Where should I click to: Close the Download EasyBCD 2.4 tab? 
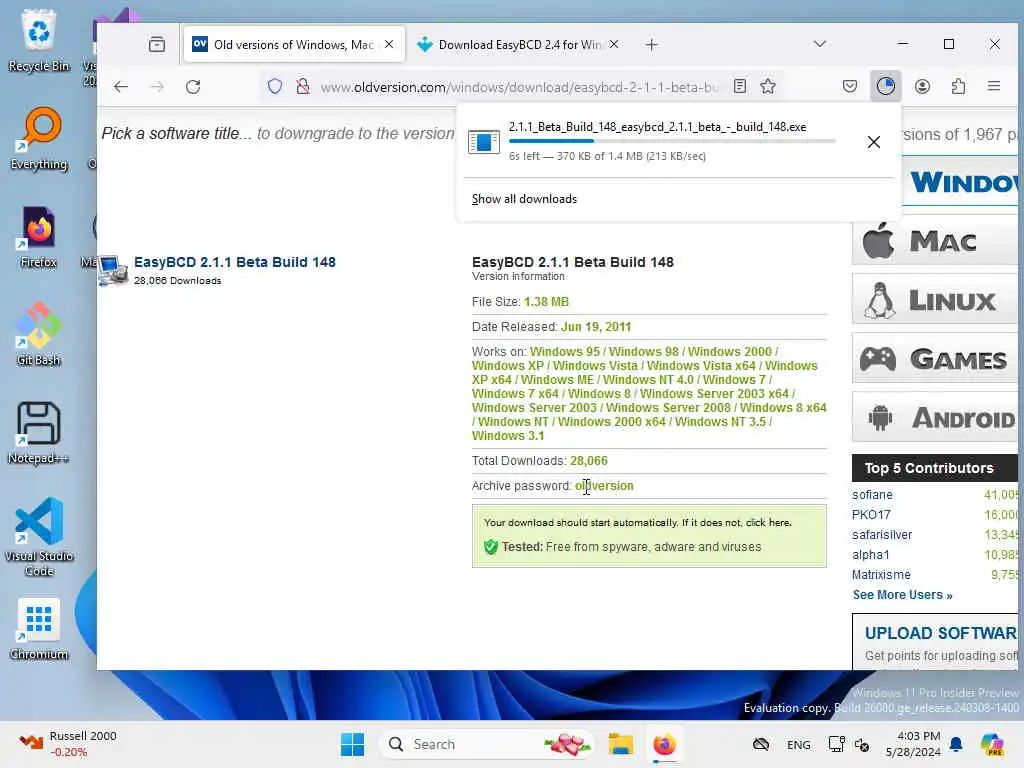(x=614, y=44)
